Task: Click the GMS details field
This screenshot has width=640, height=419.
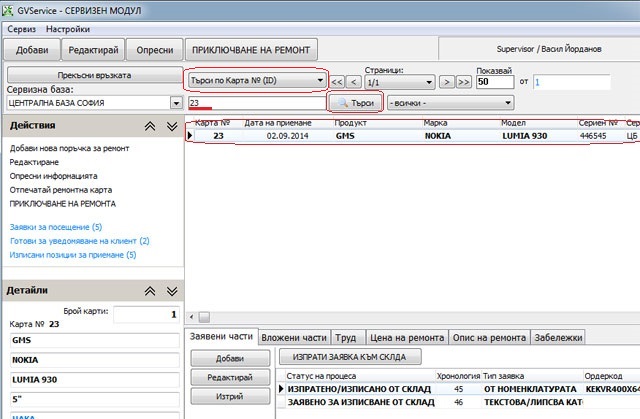Action: click(x=95, y=340)
